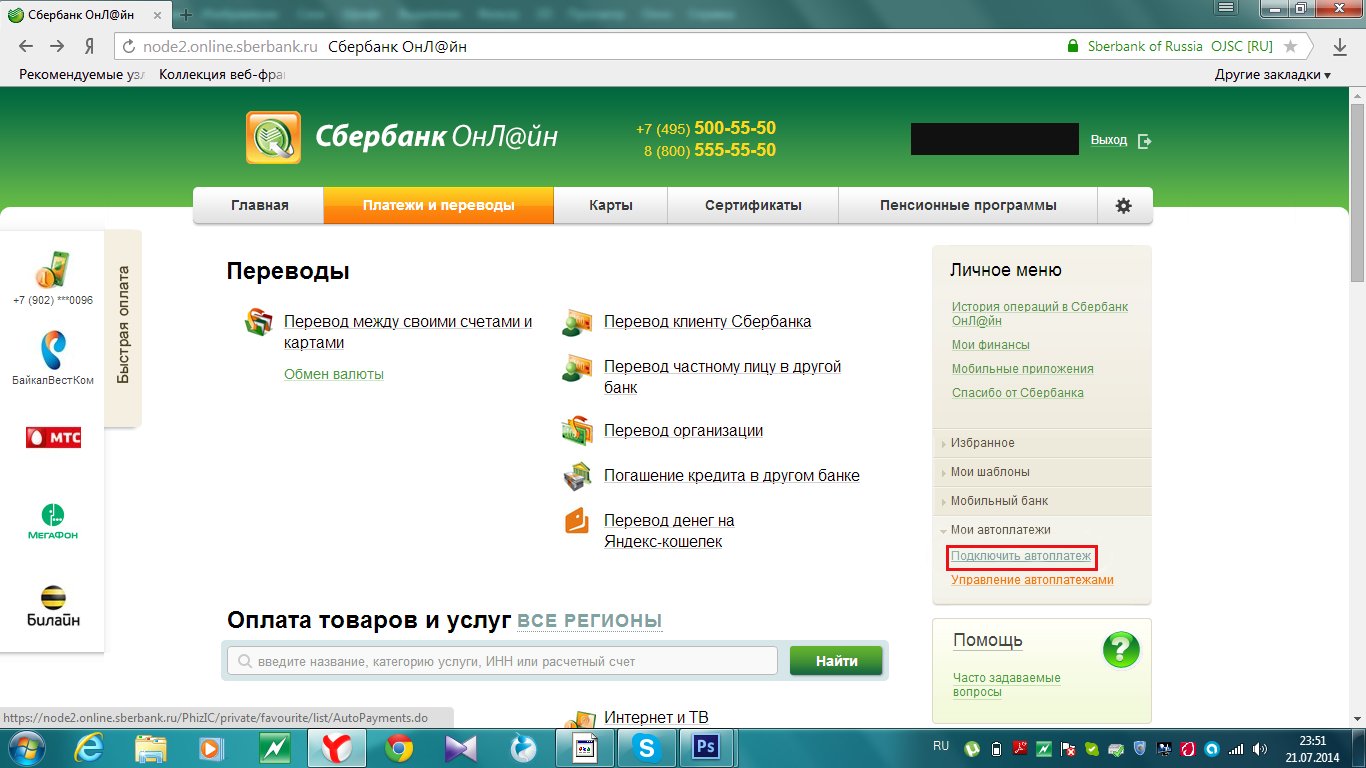Expand the Мобильный банк section
The image size is (1366, 768).
click(x=1041, y=501)
